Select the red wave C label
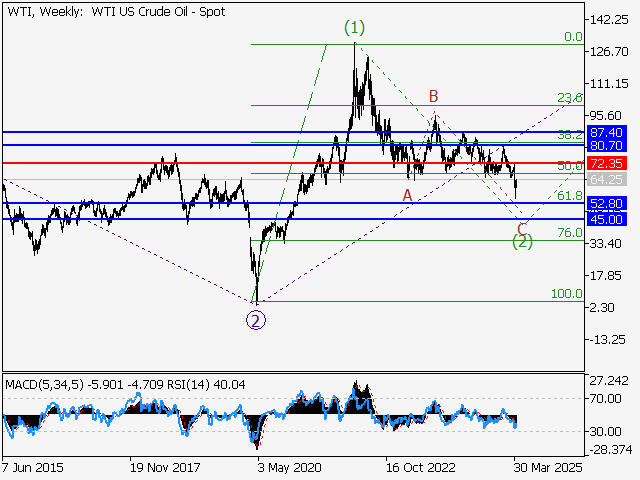The height and width of the screenshot is (480, 640). tap(522, 226)
